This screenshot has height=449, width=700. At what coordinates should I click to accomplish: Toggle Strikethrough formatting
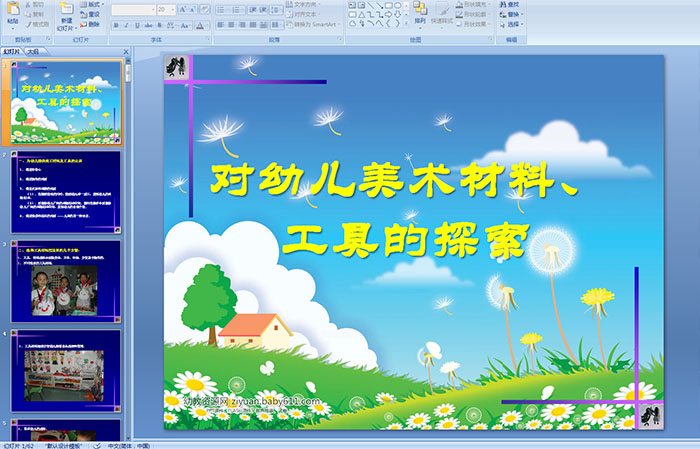tap(148, 25)
